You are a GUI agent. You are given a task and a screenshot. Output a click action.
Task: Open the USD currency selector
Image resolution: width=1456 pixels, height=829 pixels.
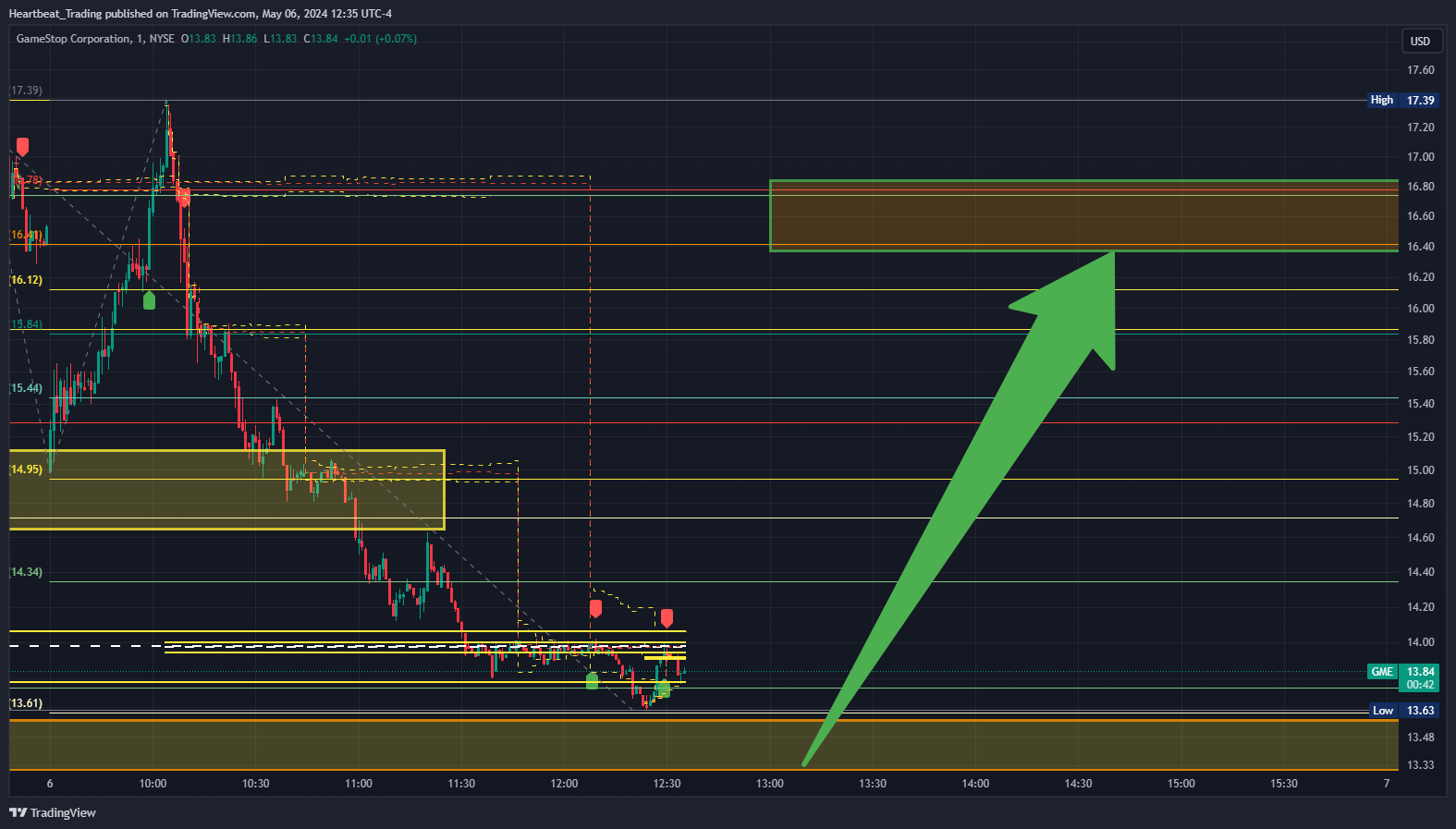[1420, 41]
